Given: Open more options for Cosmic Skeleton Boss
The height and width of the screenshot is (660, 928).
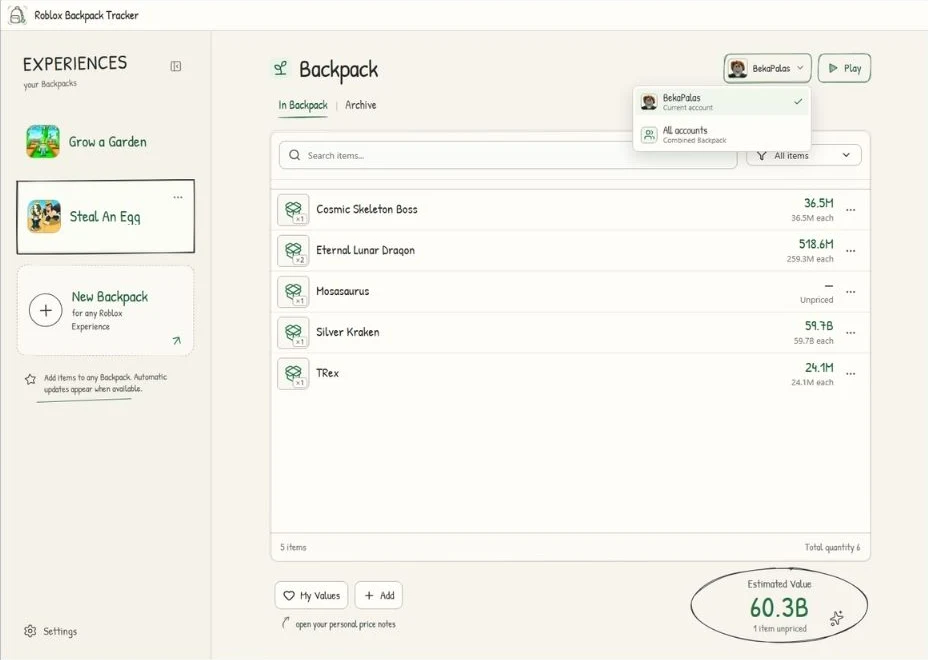Looking at the screenshot, I should tap(850, 210).
